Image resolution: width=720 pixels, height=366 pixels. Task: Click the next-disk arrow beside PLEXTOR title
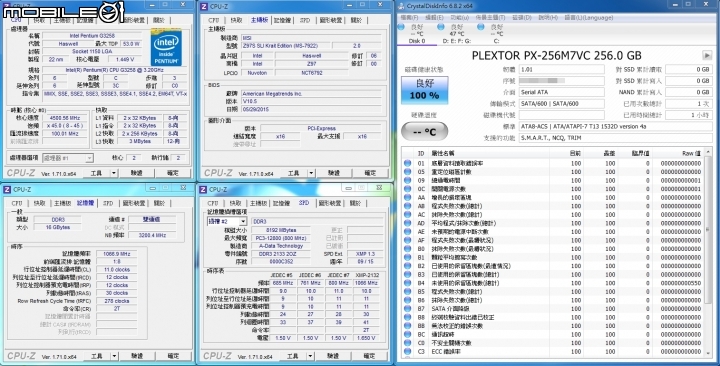(x=707, y=56)
